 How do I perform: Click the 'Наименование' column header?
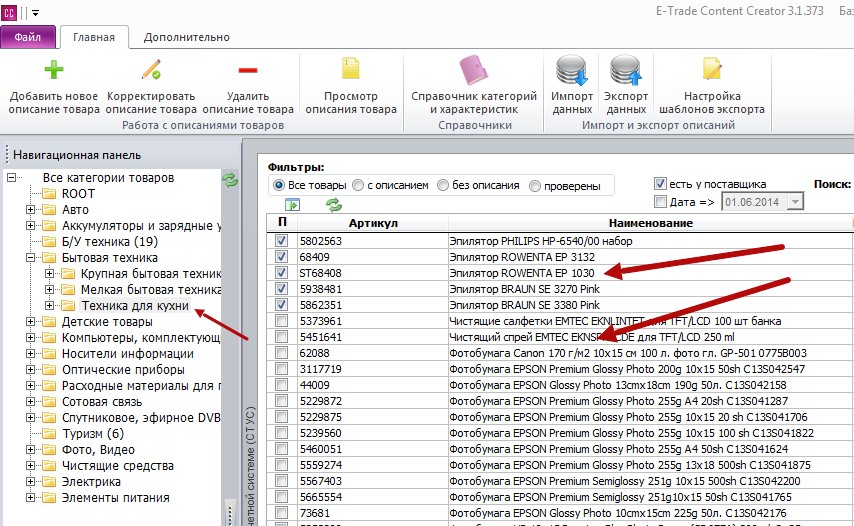(x=650, y=223)
